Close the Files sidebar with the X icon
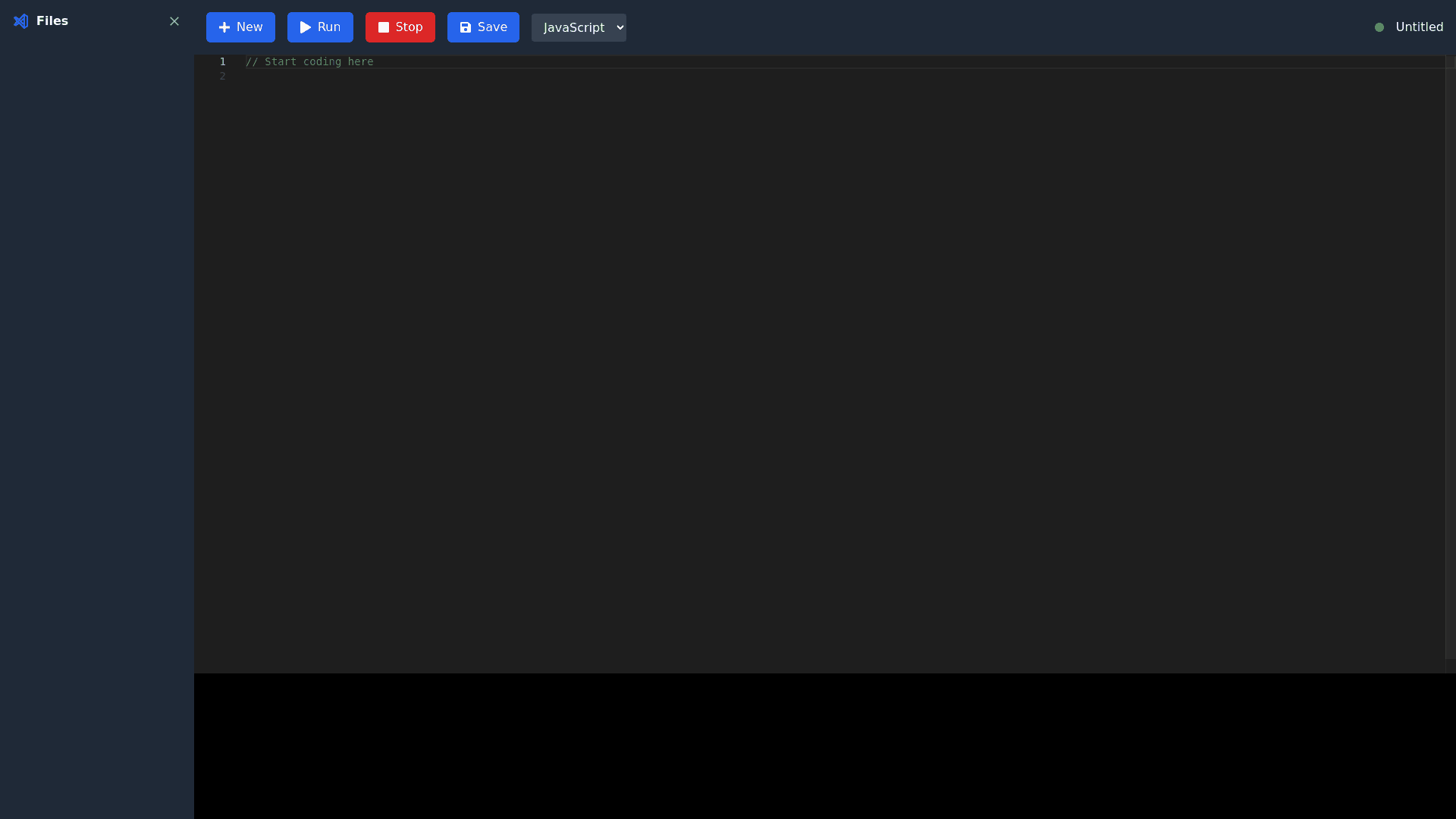Image resolution: width=1456 pixels, height=819 pixels. 174,21
